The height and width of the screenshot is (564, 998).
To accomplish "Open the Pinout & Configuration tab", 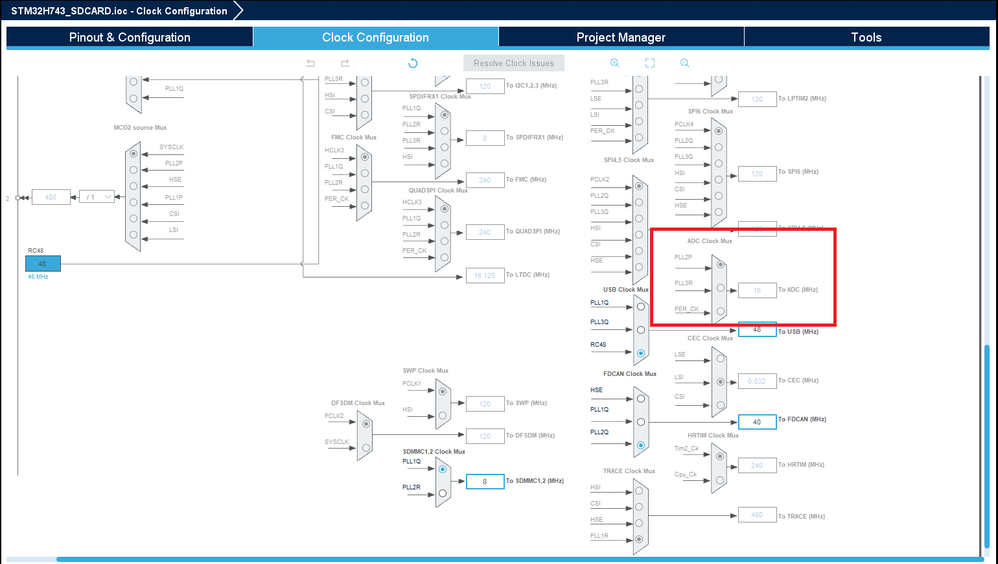I will [130, 37].
